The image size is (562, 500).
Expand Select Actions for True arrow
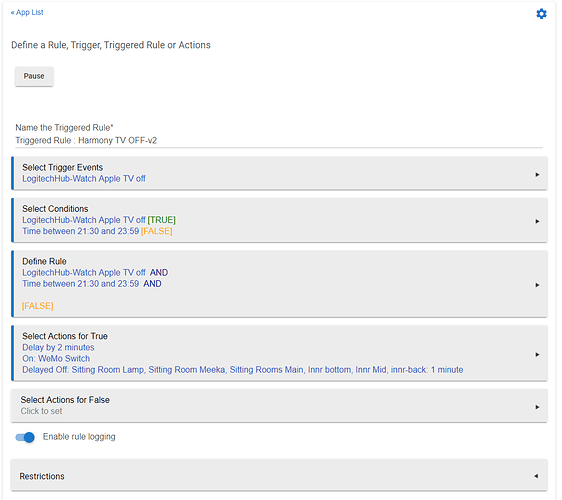[537, 354]
